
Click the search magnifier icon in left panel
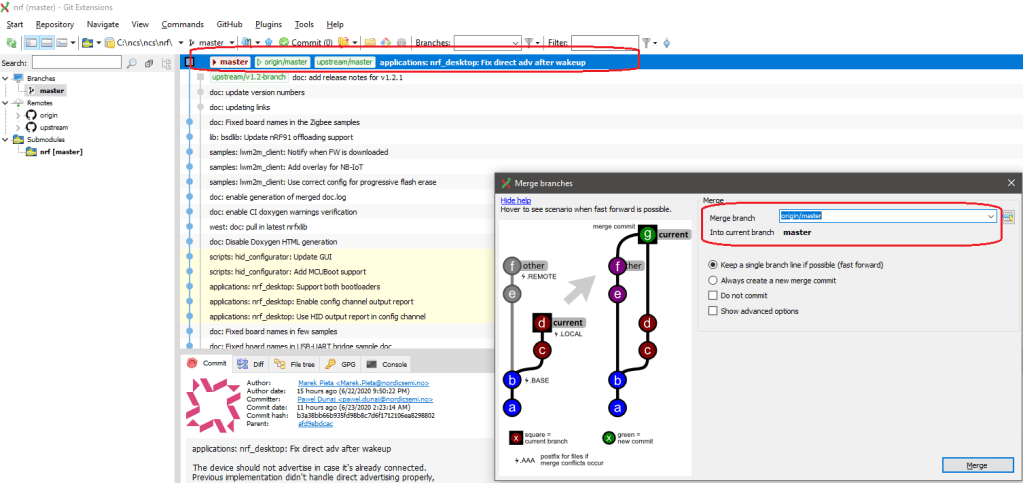(133, 63)
